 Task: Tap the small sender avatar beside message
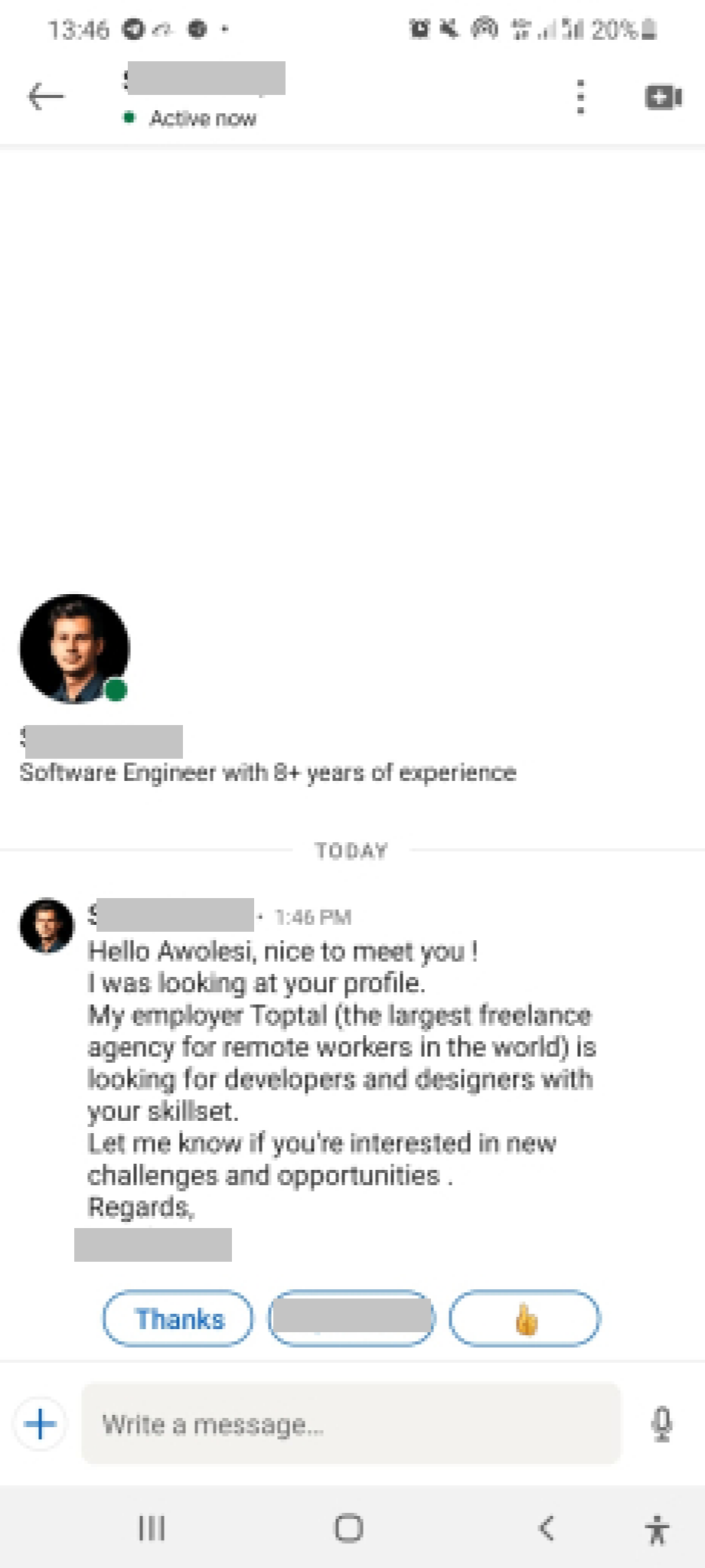pos(47,925)
